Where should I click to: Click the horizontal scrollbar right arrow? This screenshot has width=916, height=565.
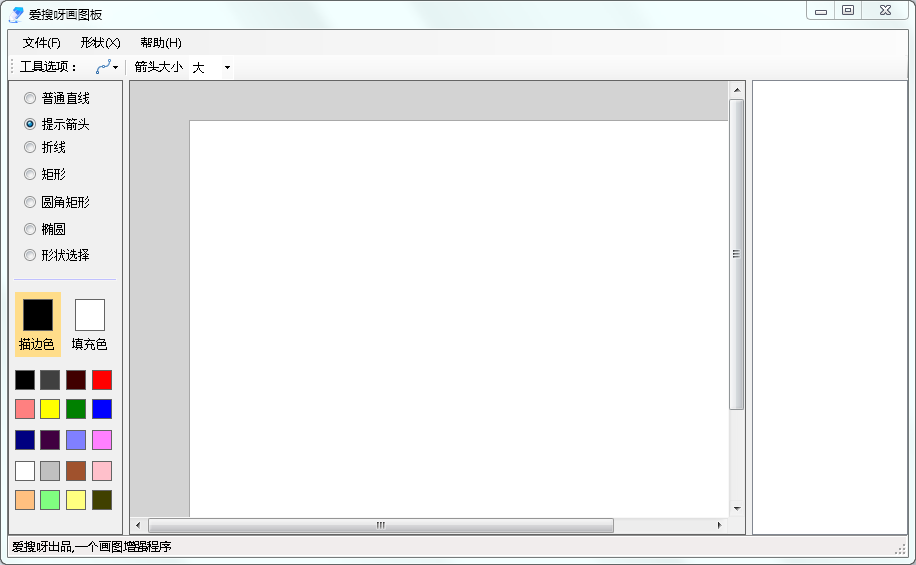point(720,525)
